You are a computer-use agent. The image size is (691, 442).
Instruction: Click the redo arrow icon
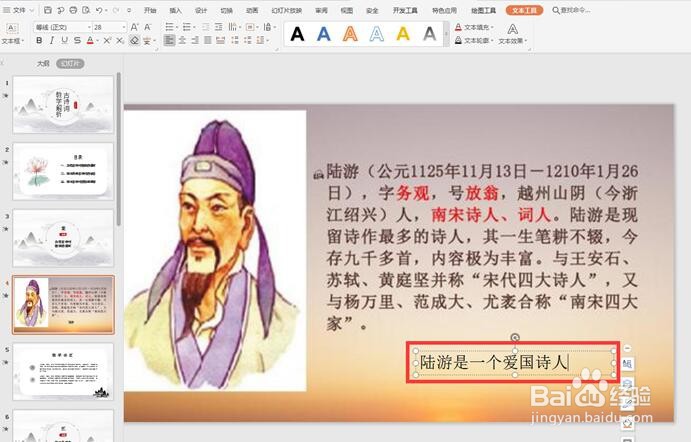[x=116, y=10]
